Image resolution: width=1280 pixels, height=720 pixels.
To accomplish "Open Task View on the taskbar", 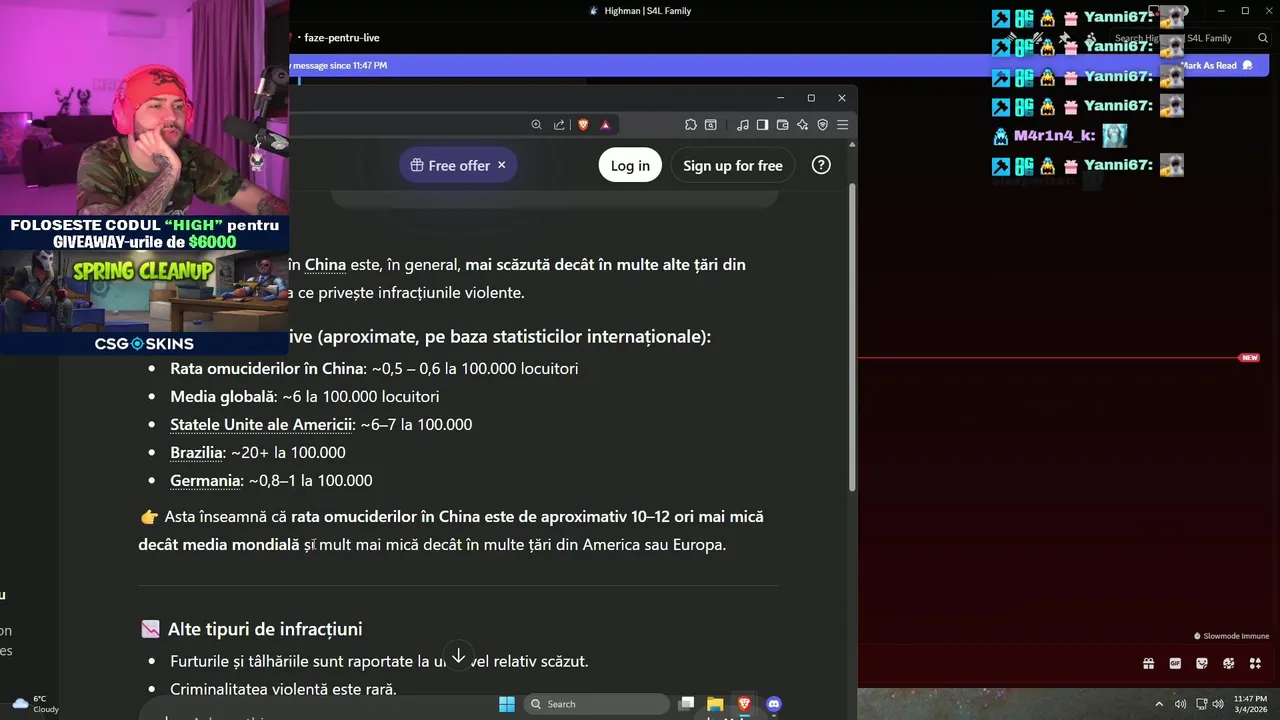I will point(686,704).
